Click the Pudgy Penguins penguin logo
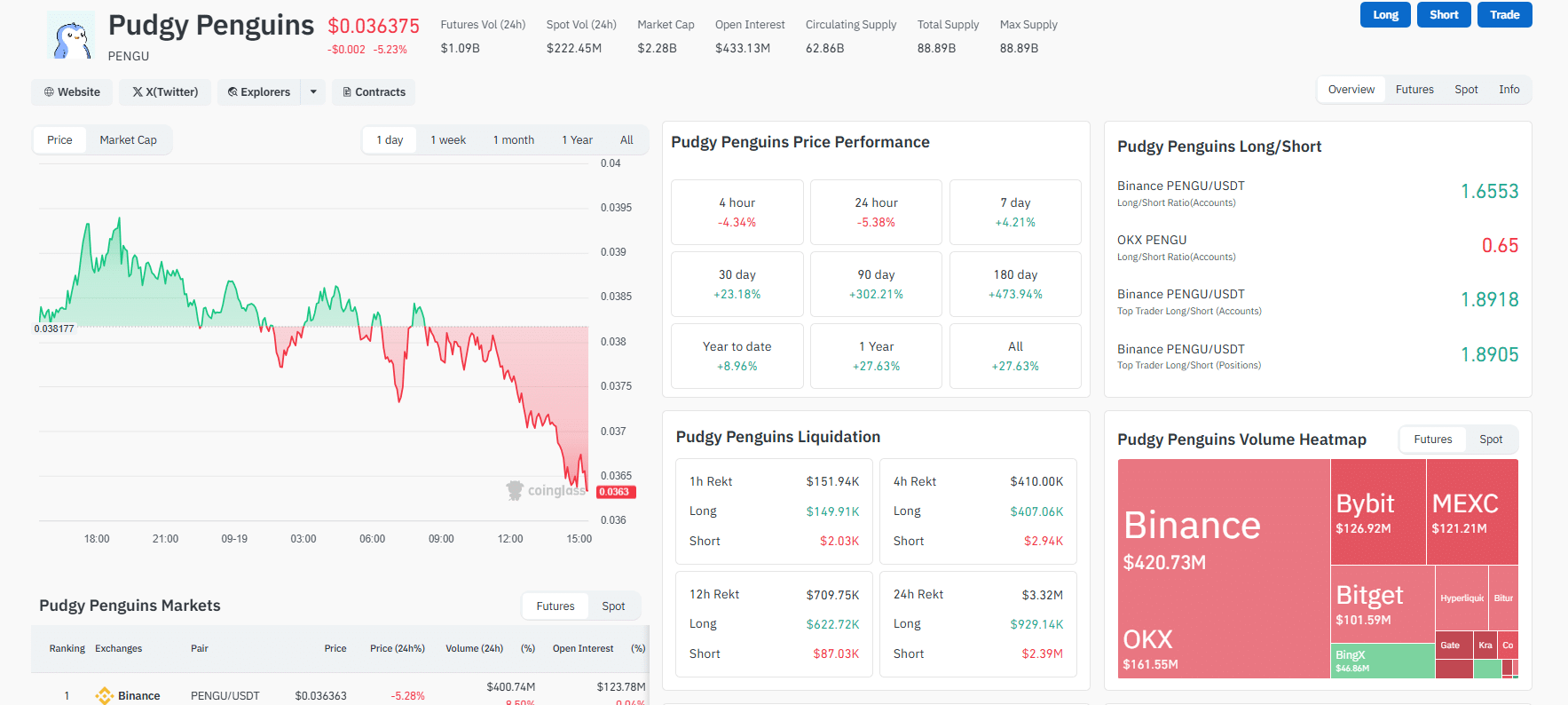Image resolution: width=1568 pixels, height=705 pixels. click(71, 36)
